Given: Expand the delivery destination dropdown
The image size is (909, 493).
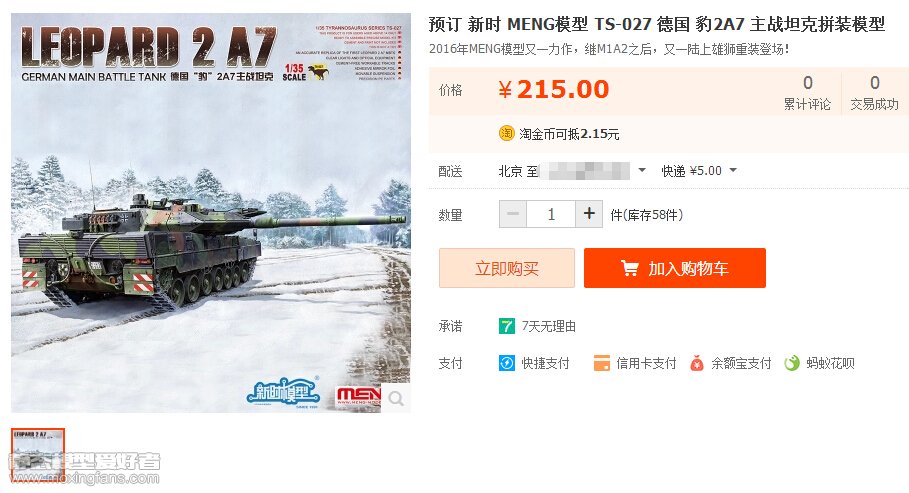Looking at the screenshot, I should 642,170.
